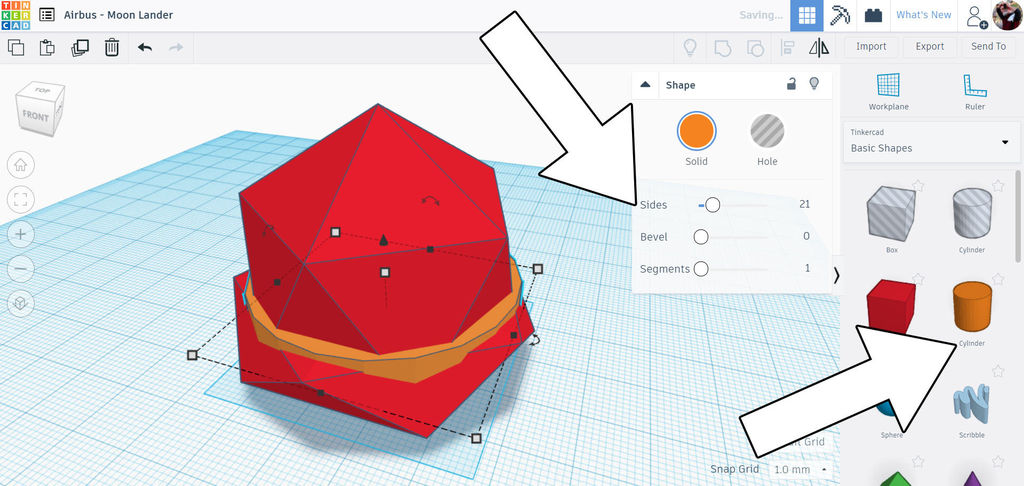Toggle orthographic perspective view cube icon
The width and height of the screenshot is (1024, 486).
point(20,304)
